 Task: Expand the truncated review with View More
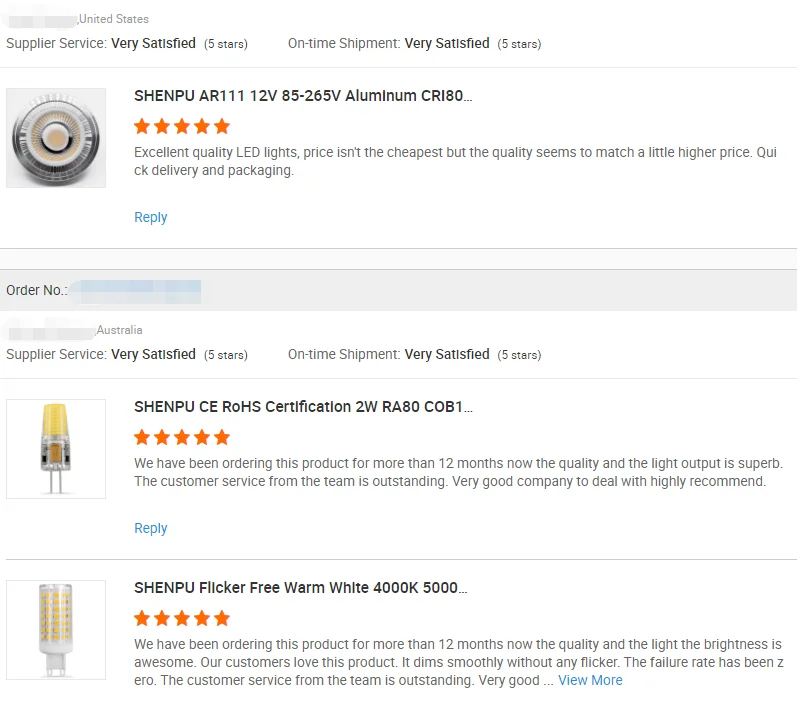tap(590, 680)
